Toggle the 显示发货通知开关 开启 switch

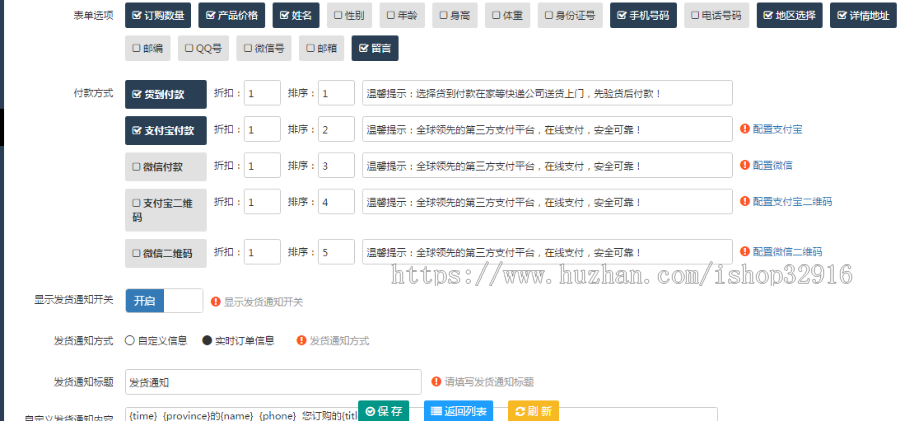pyautogui.click(x=164, y=300)
